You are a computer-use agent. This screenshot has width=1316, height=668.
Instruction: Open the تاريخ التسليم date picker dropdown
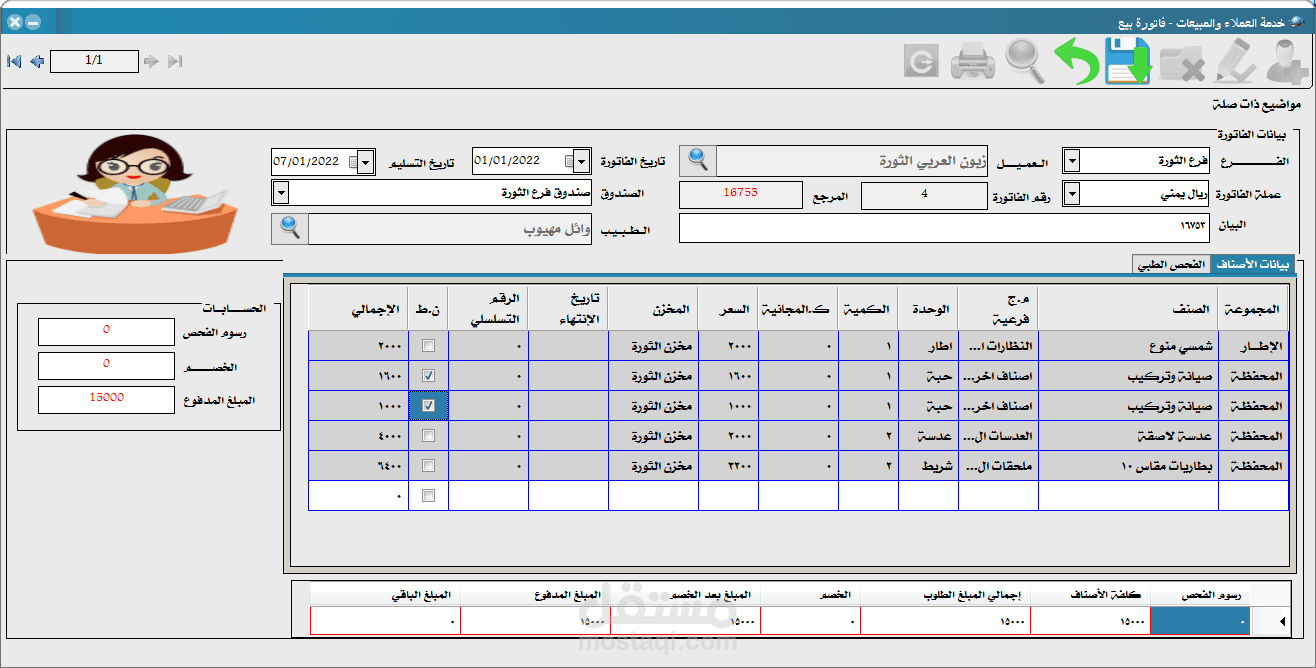[365, 161]
